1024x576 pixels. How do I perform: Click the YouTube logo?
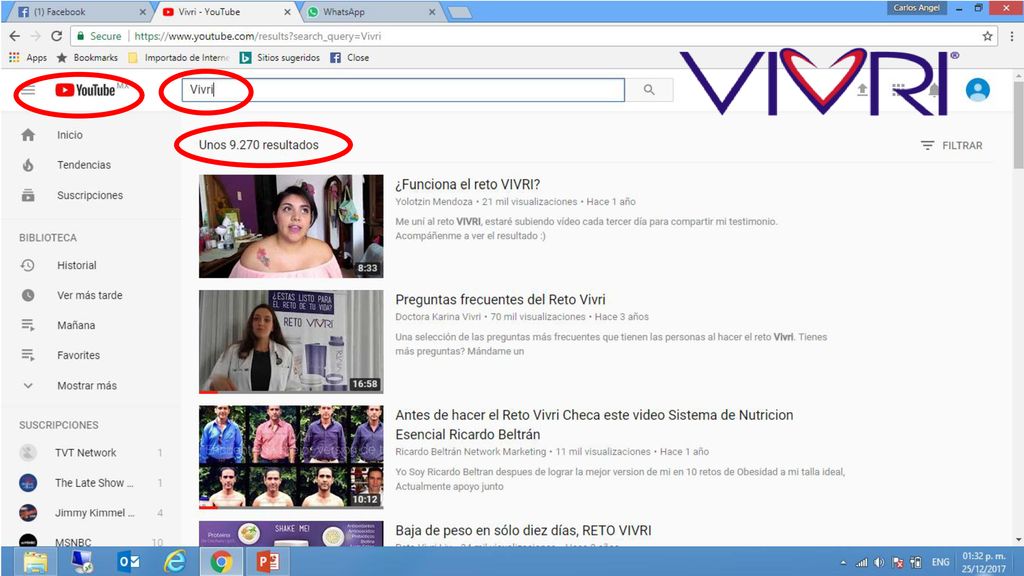[x=86, y=90]
